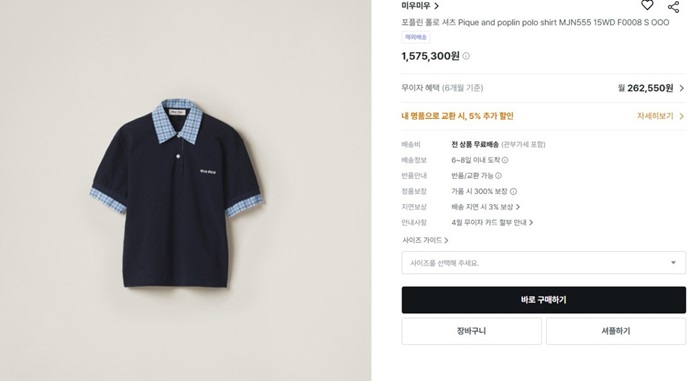
Task: Open price info icon beside 1,575,300원
Action: click(466, 56)
